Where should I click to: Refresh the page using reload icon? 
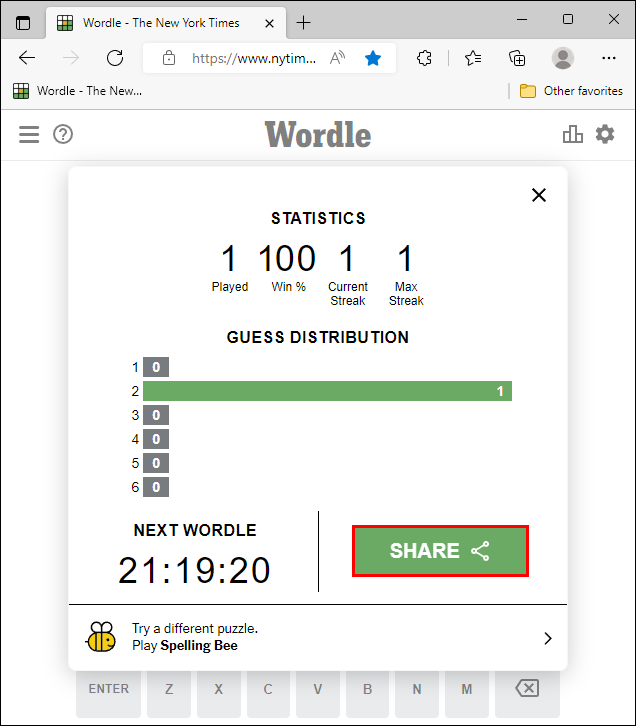point(115,58)
